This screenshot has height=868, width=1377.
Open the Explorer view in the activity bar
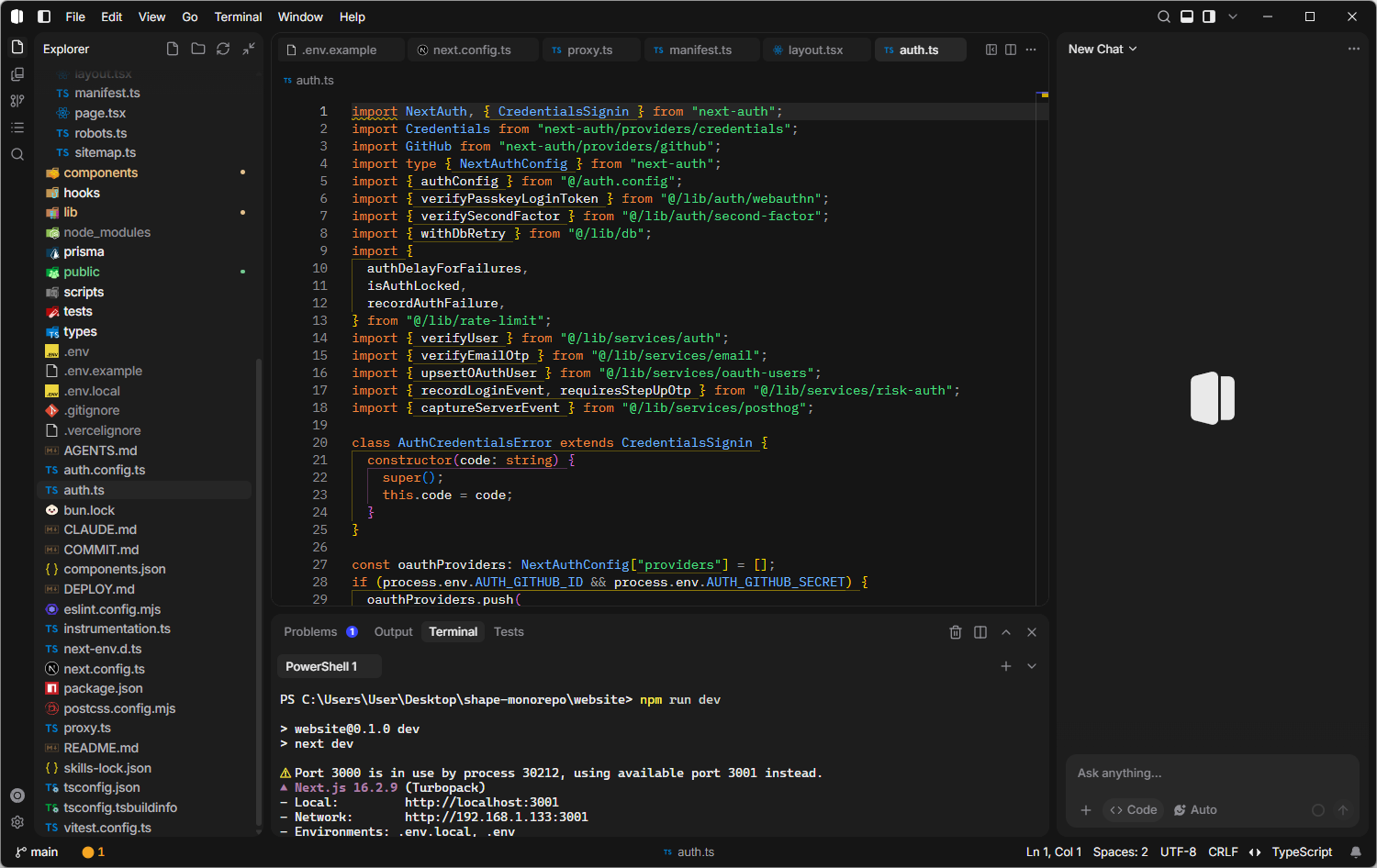point(17,47)
